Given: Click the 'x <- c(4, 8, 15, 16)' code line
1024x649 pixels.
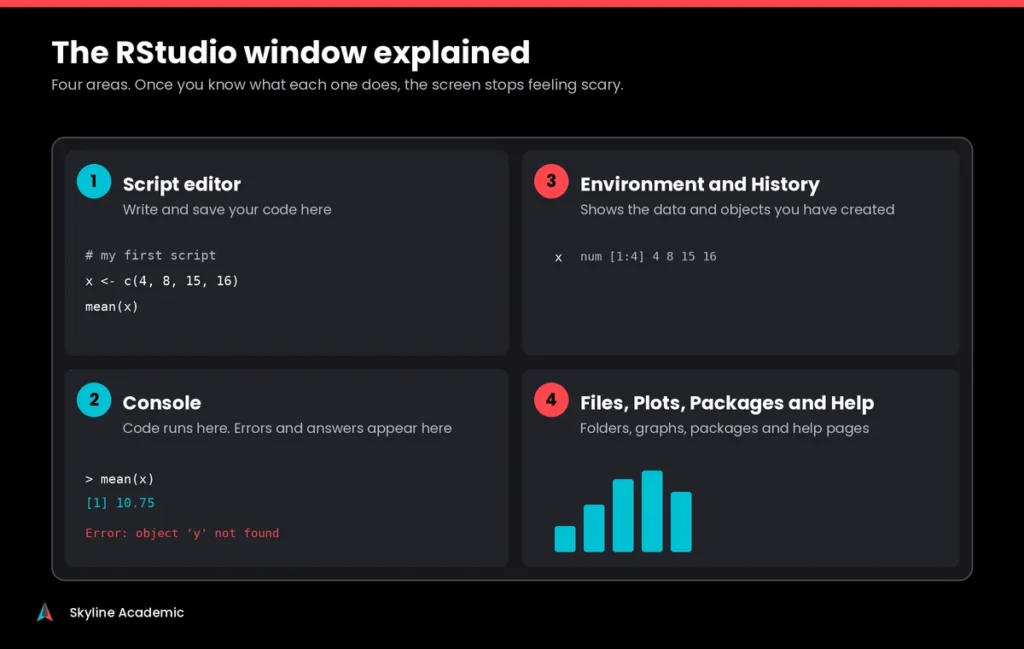Looking at the screenshot, I should pos(161,281).
